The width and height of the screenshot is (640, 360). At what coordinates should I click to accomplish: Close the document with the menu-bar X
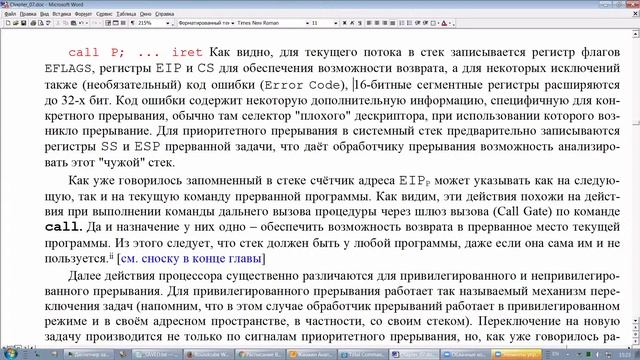(635, 14)
